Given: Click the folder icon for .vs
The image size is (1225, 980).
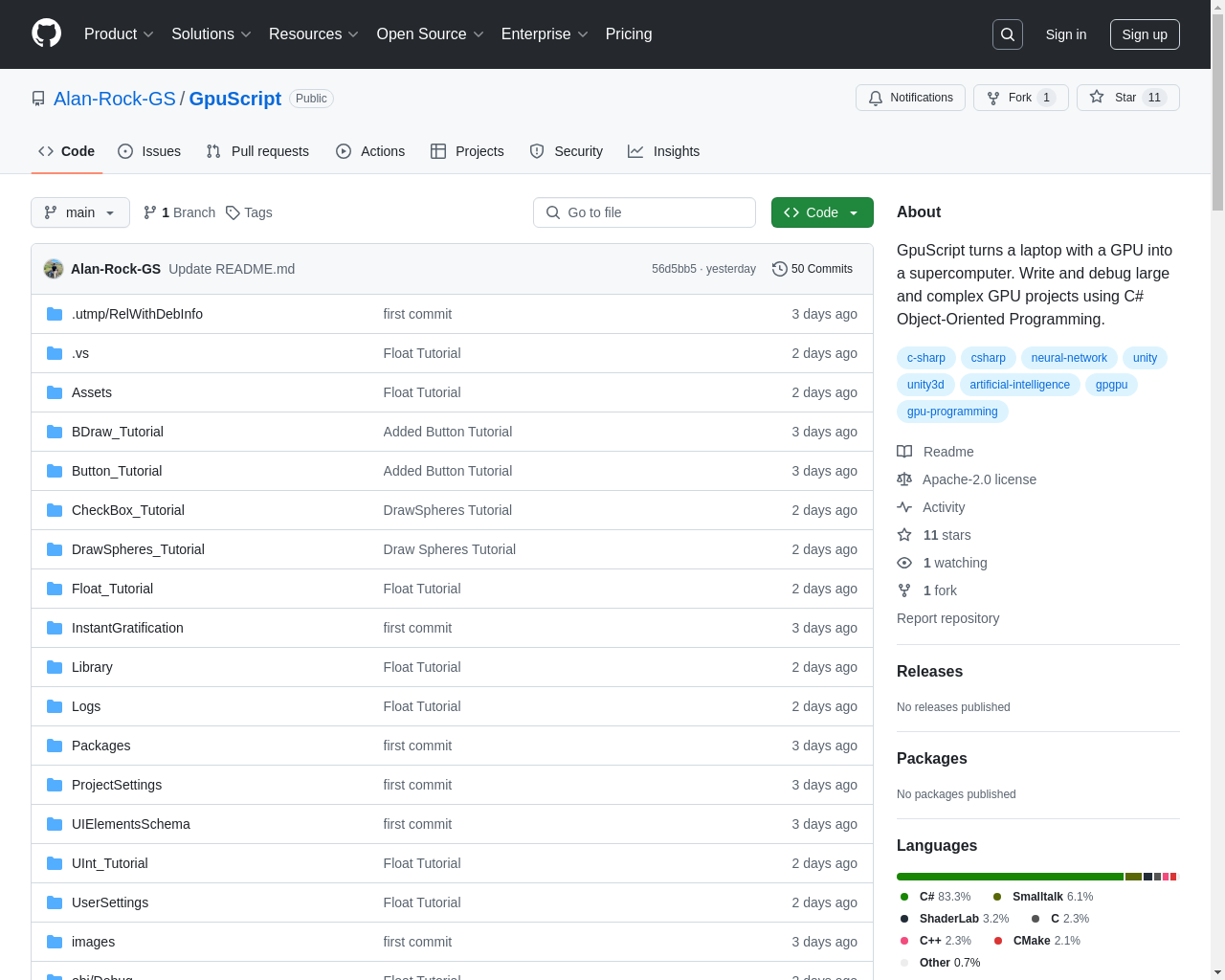Looking at the screenshot, I should coord(55,353).
